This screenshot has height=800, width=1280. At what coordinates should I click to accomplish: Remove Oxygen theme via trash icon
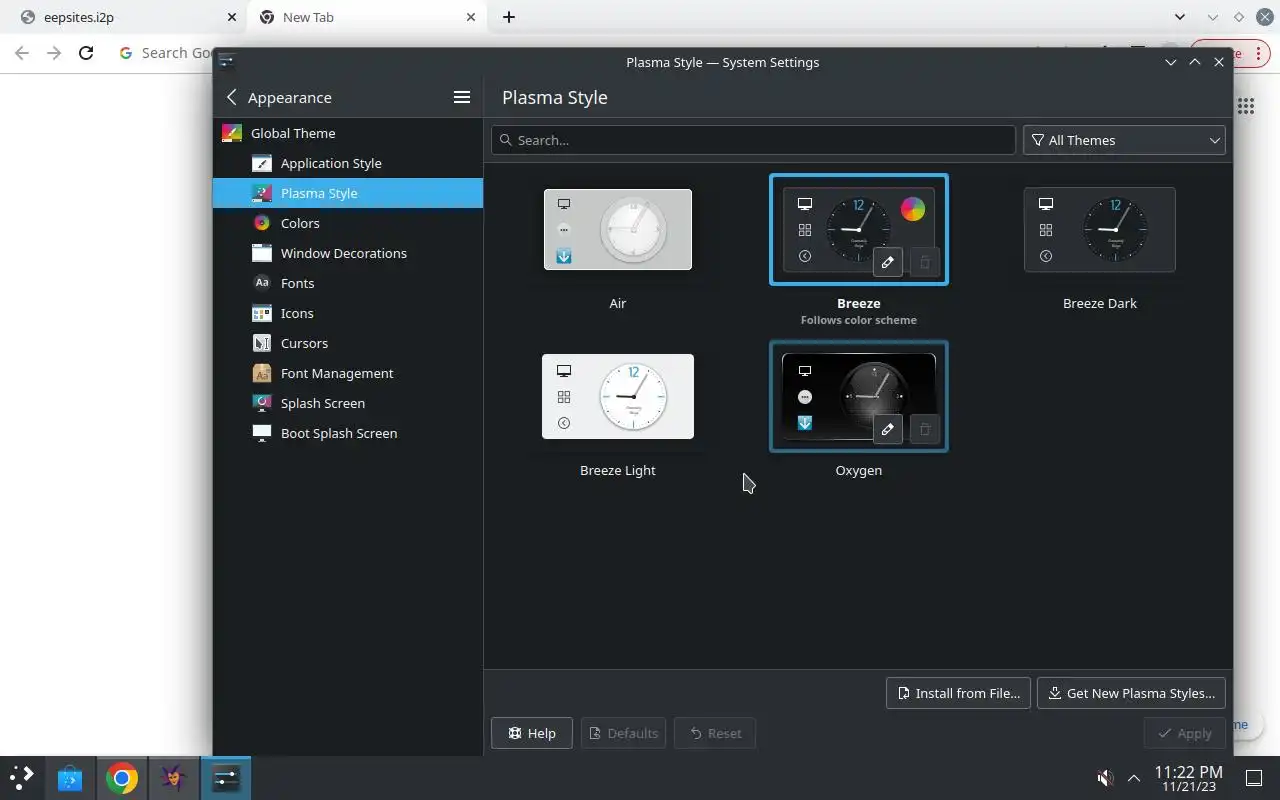[925, 429]
